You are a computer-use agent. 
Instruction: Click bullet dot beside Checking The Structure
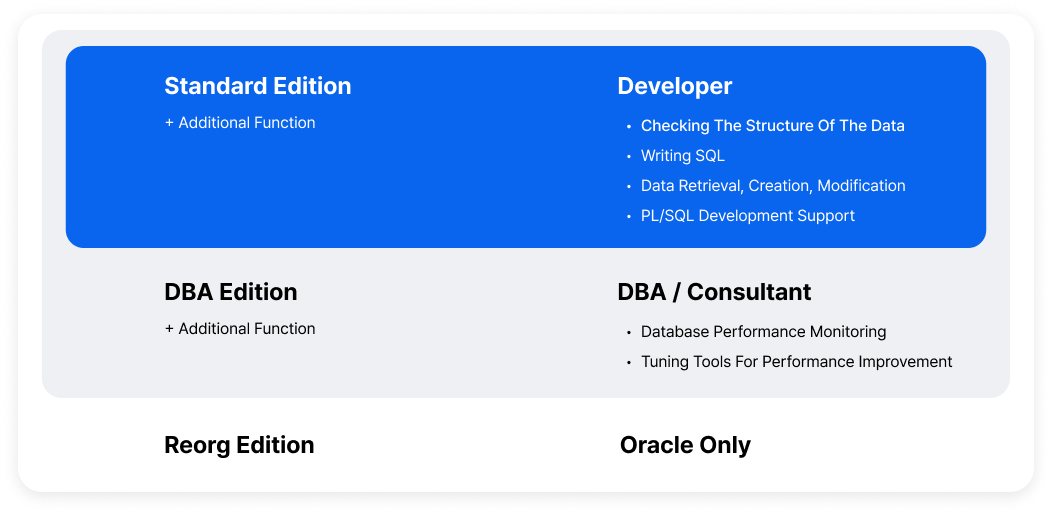point(629,127)
